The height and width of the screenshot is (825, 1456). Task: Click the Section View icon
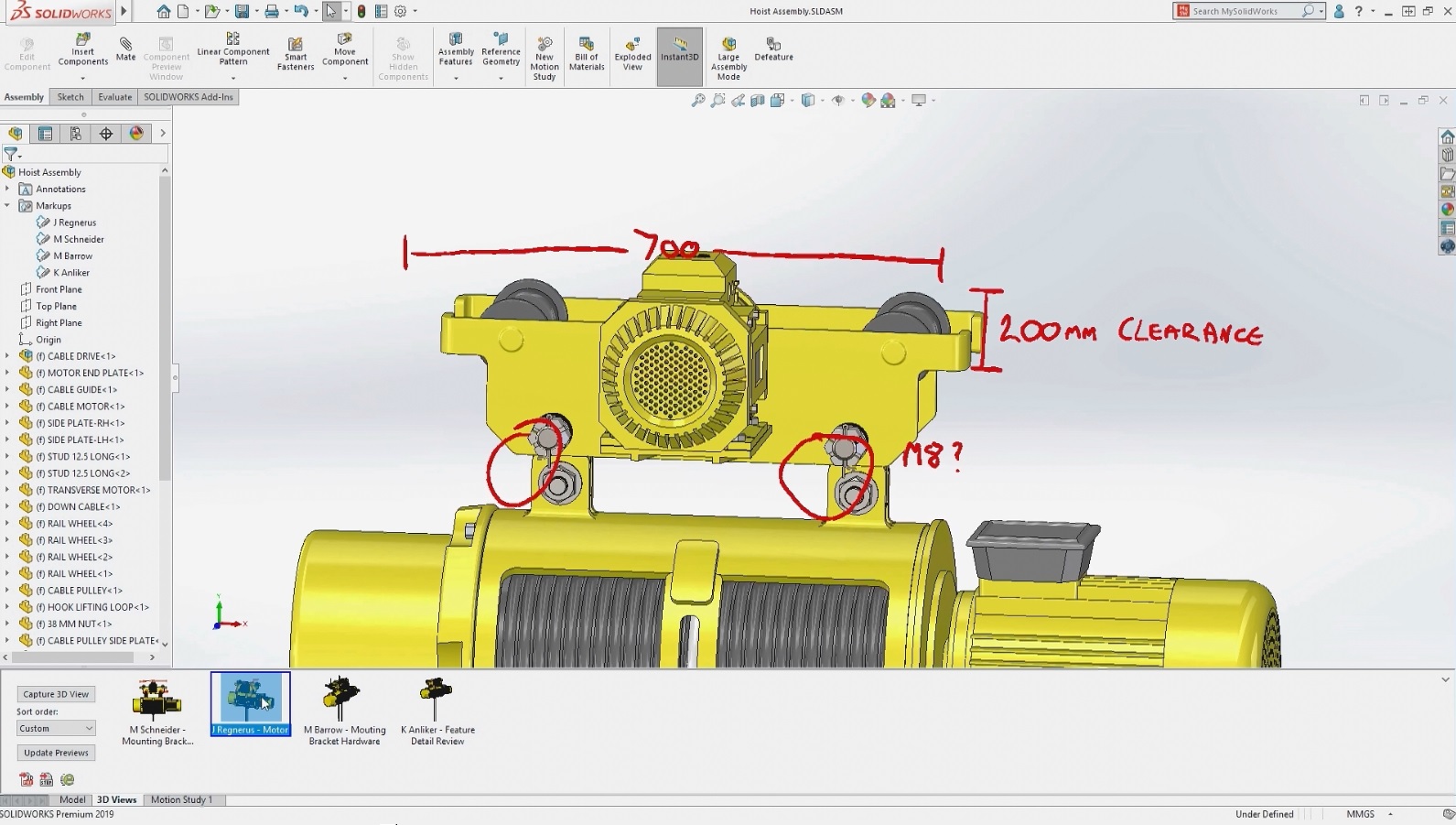[x=758, y=101]
